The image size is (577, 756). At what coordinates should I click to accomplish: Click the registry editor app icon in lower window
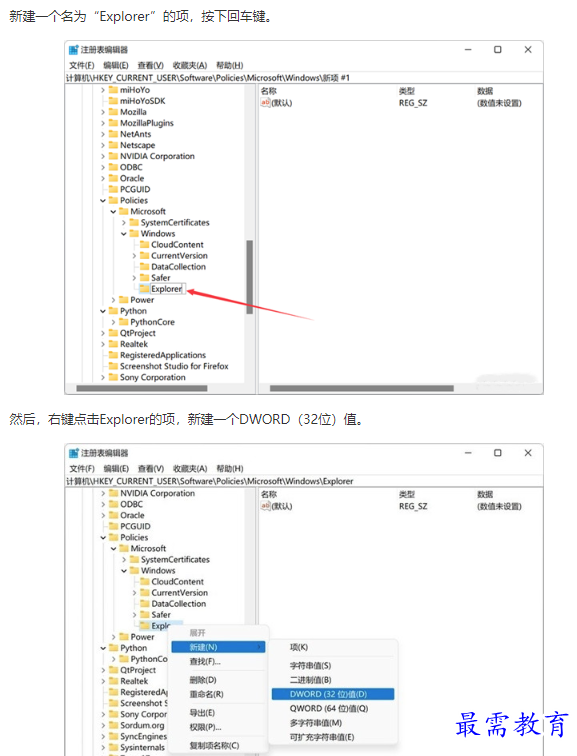(x=74, y=453)
